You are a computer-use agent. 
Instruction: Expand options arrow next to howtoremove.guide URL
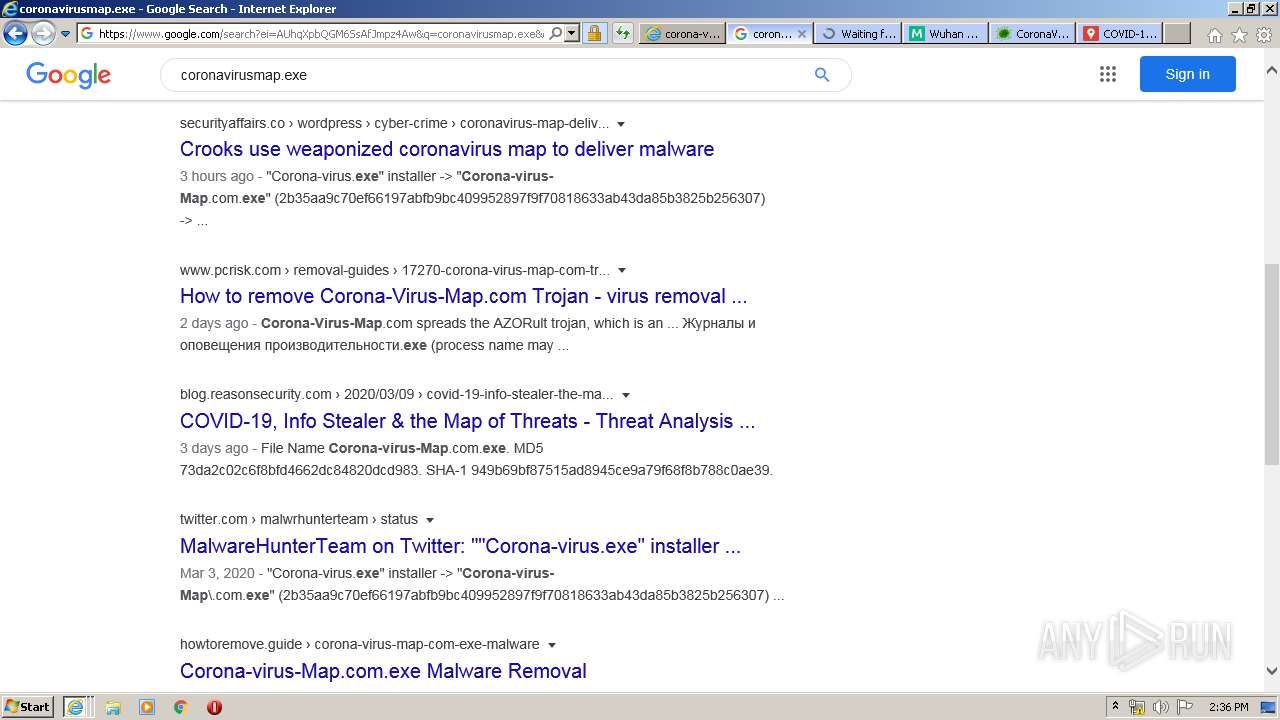(x=551, y=645)
